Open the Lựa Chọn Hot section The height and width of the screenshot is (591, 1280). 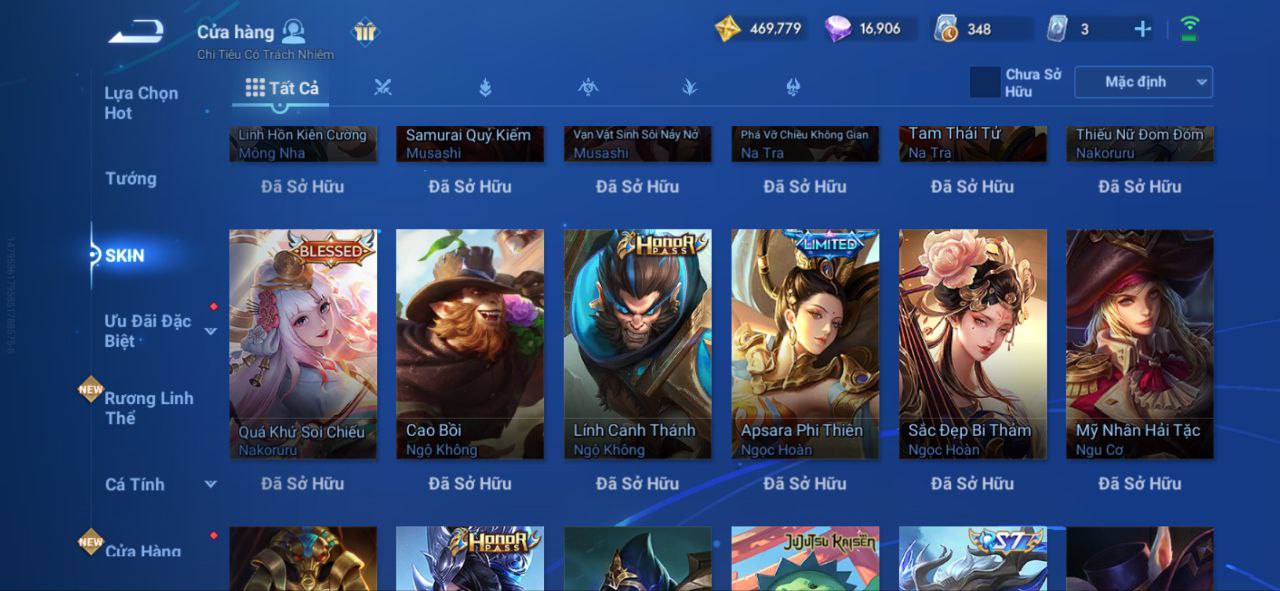pyautogui.click(x=141, y=103)
